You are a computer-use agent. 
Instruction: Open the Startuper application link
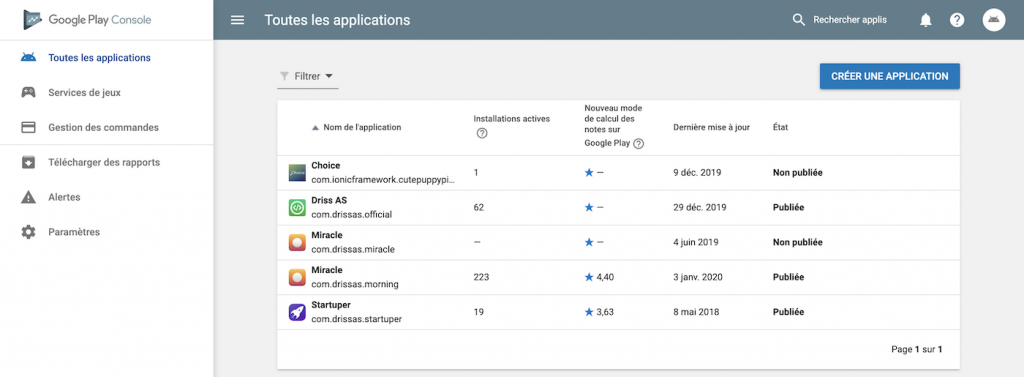pyautogui.click(x=331, y=304)
